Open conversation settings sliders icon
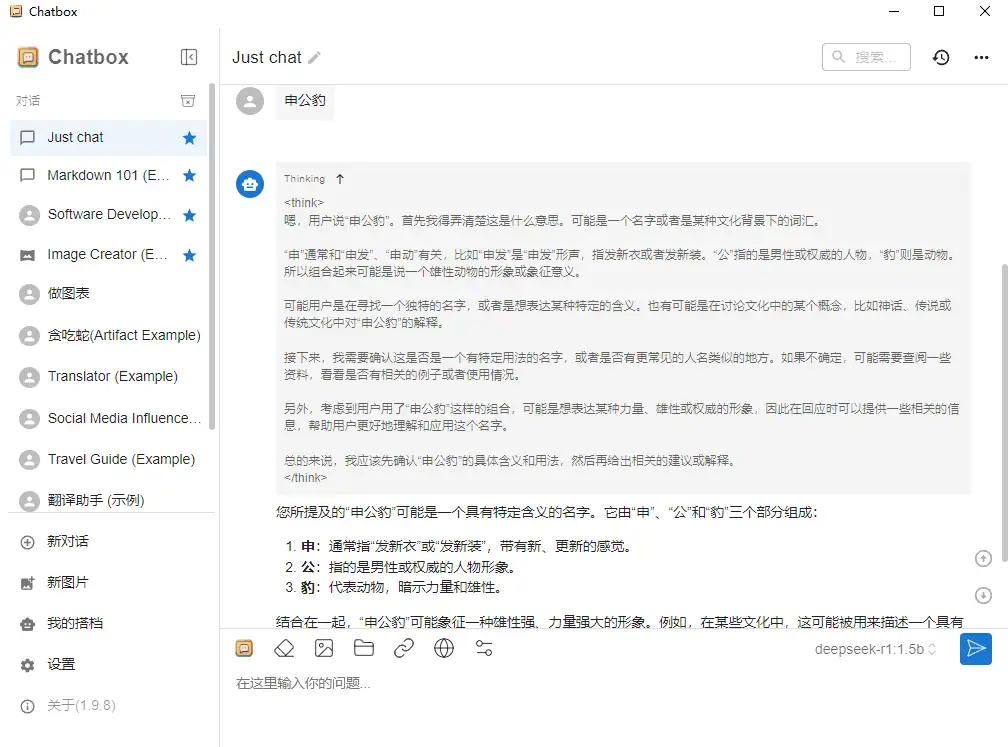1008x747 pixels. pos(483,649)
